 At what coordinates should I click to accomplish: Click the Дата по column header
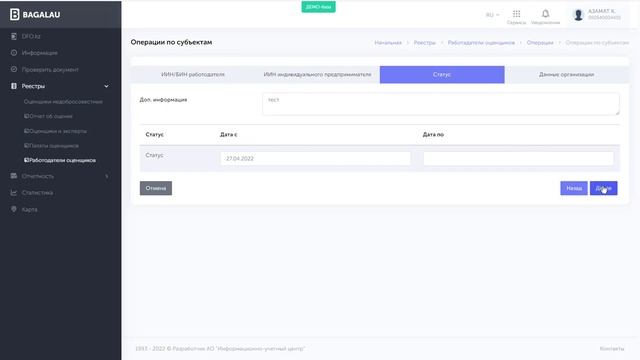coord(433,134)
